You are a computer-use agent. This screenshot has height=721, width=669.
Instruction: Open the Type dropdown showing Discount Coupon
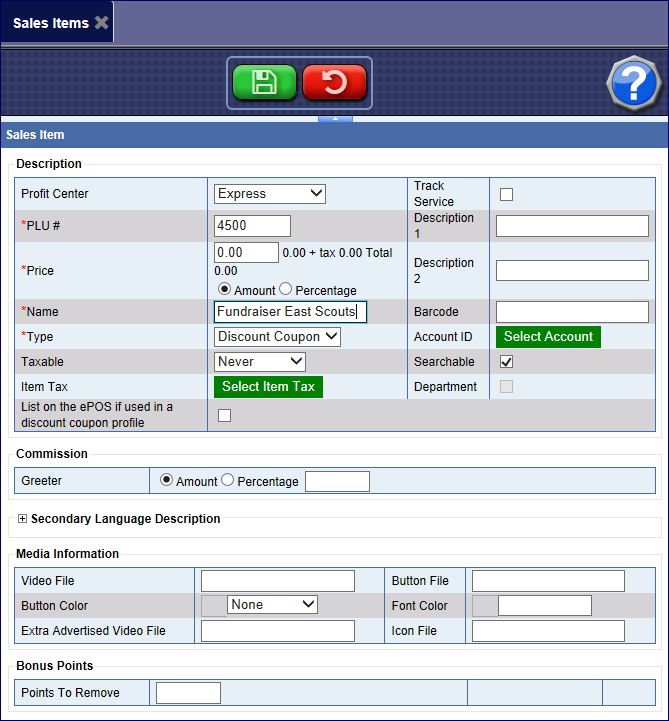[278, 337]
